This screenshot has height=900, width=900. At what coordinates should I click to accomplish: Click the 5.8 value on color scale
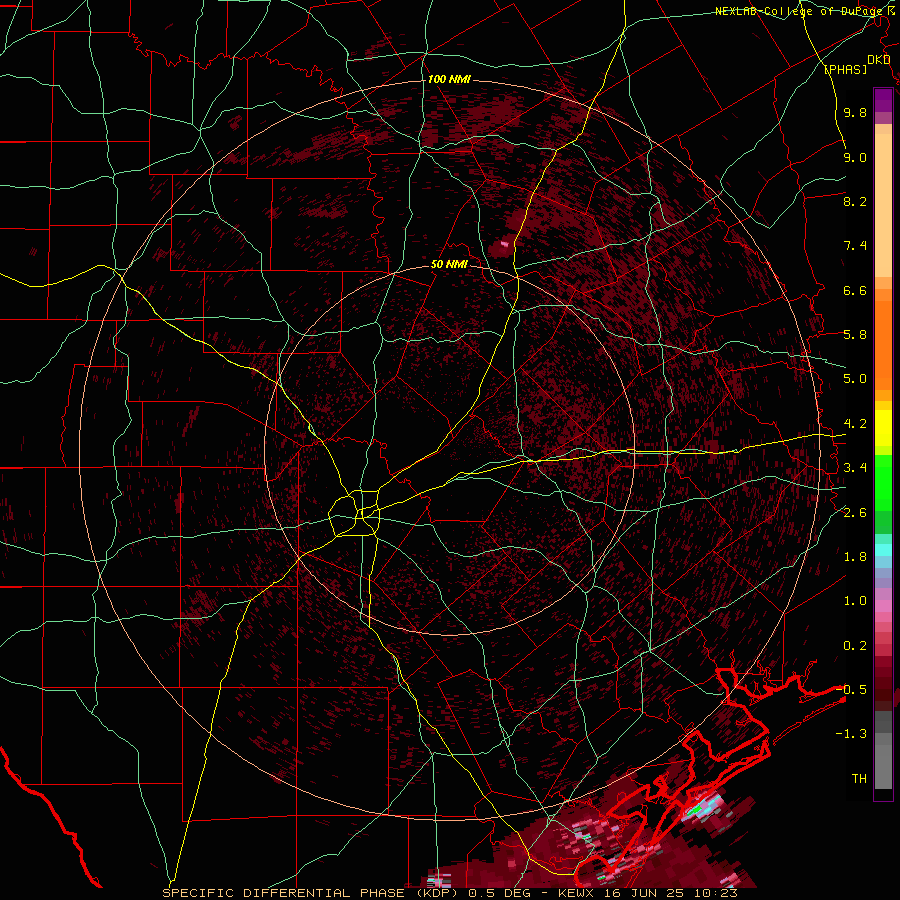pyautogui.click(x=855, y=335)
